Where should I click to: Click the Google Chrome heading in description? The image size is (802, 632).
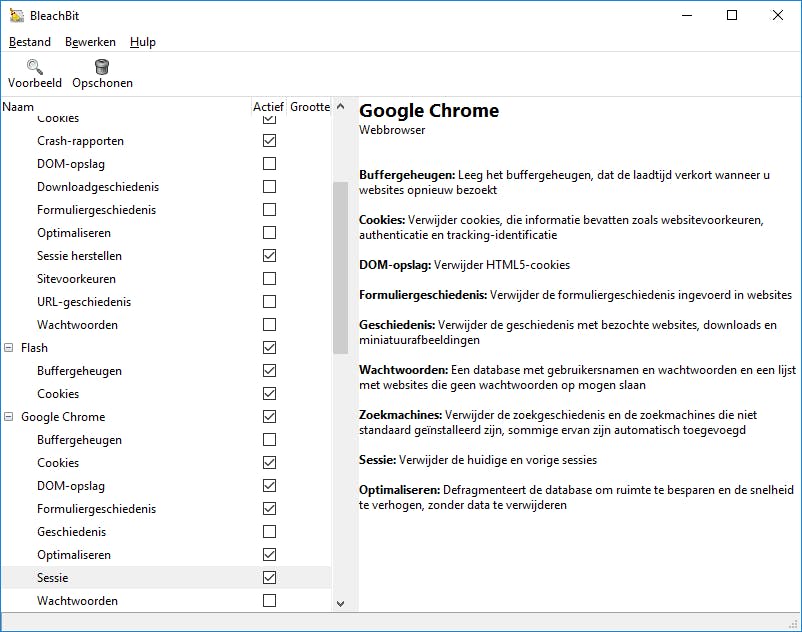click(x=429, y=110)
